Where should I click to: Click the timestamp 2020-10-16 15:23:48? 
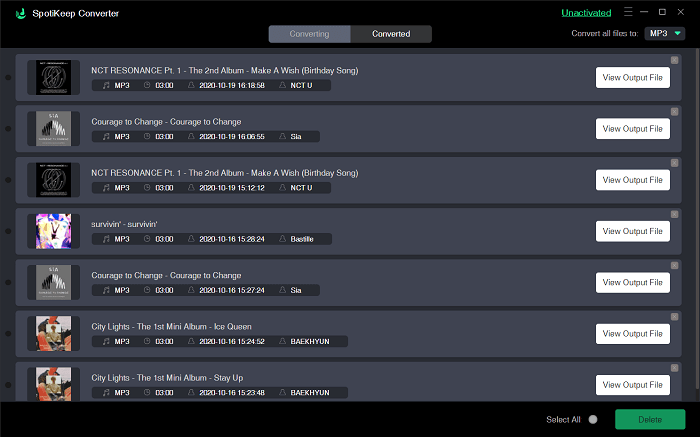coord(232,393)
